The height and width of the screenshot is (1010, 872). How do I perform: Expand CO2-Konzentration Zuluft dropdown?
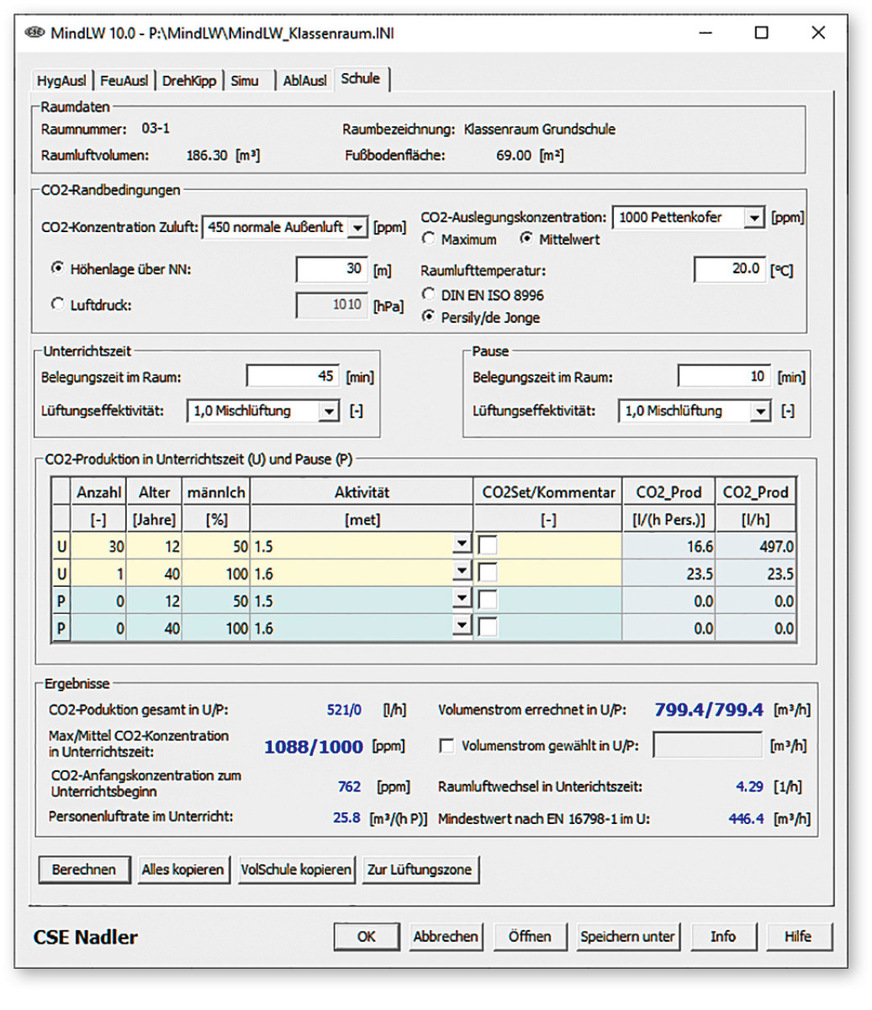(357, 228)
